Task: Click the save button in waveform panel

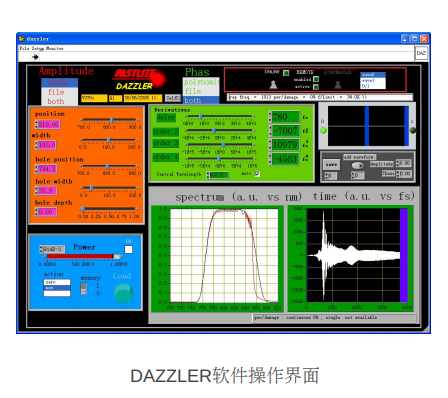Action: (331, 165)
